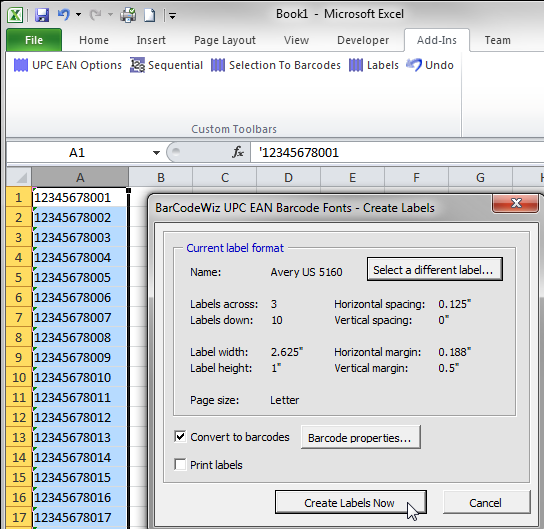Viewport: 544px width, 529px height.
Task: Select row 10 header
Action: pyautogui.click(x=19, y=377)
